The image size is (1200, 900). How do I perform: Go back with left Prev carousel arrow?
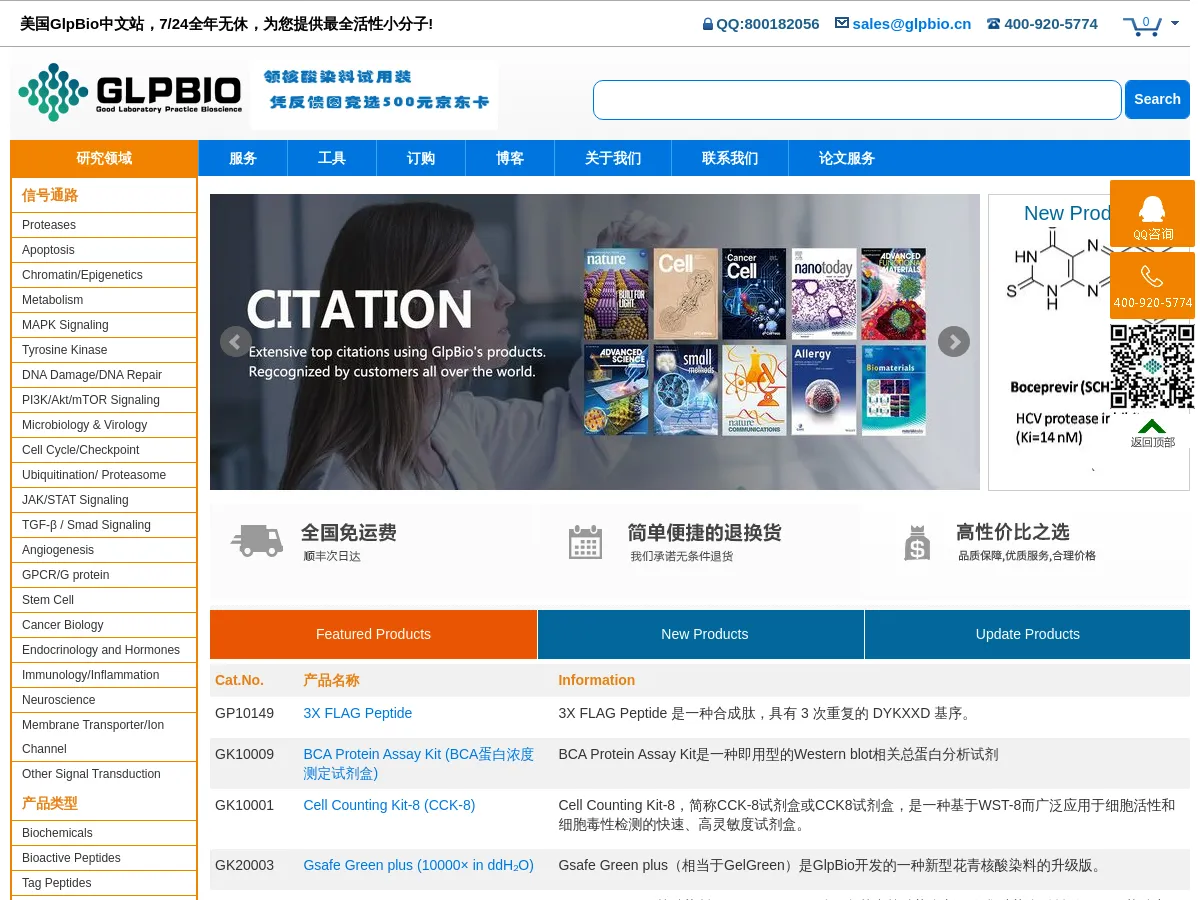pos(236,341)
